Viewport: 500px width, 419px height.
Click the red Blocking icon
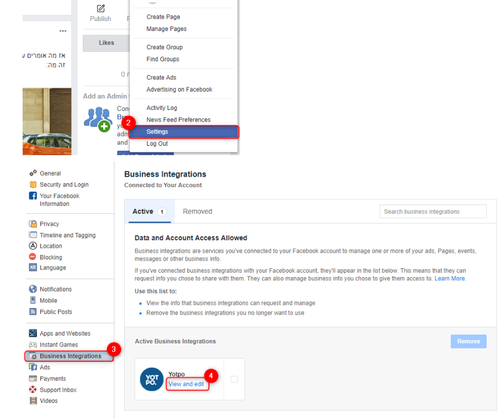[x=33, y=257]
